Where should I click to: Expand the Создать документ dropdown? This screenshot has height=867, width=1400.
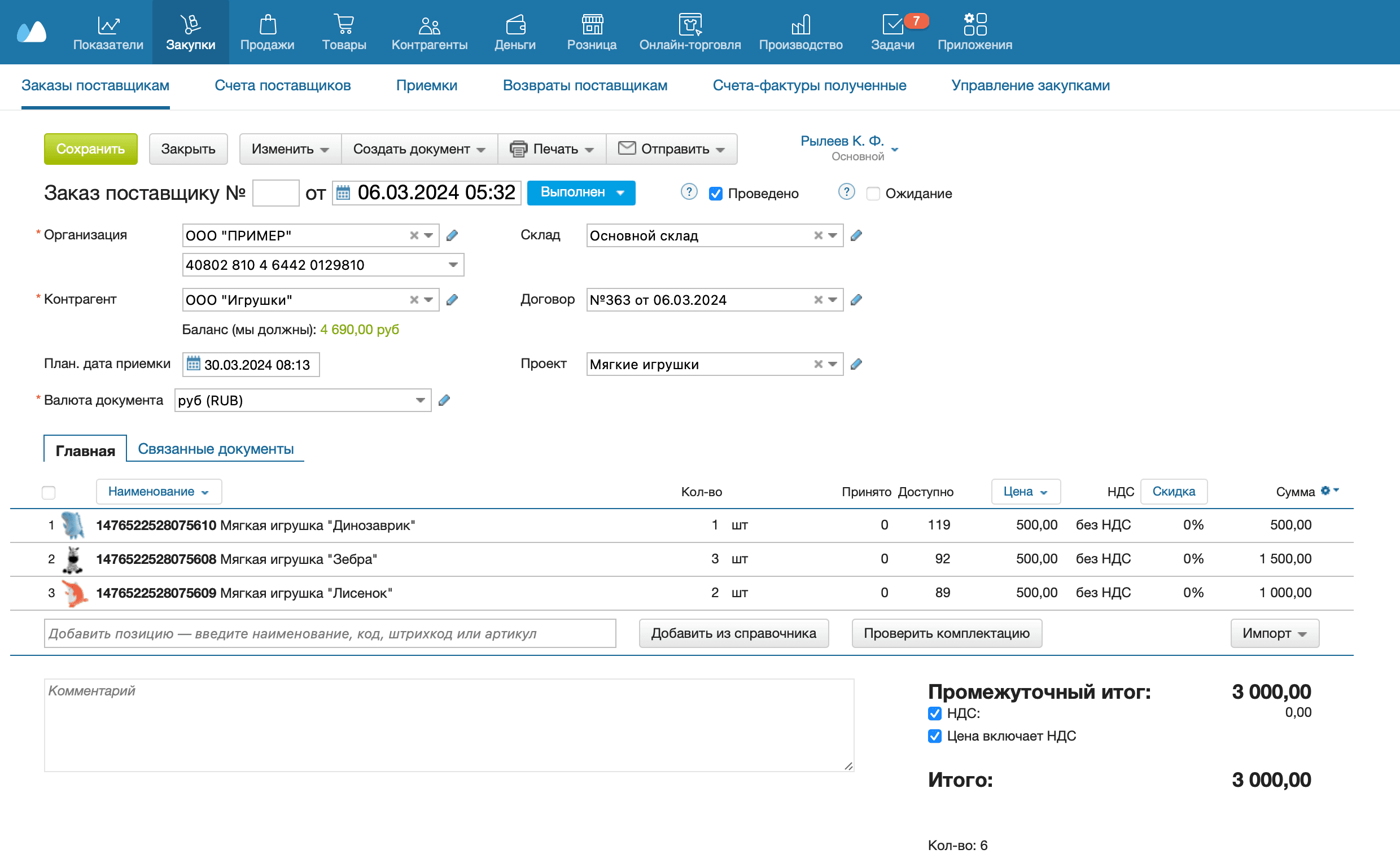click(x=418, y=149)
